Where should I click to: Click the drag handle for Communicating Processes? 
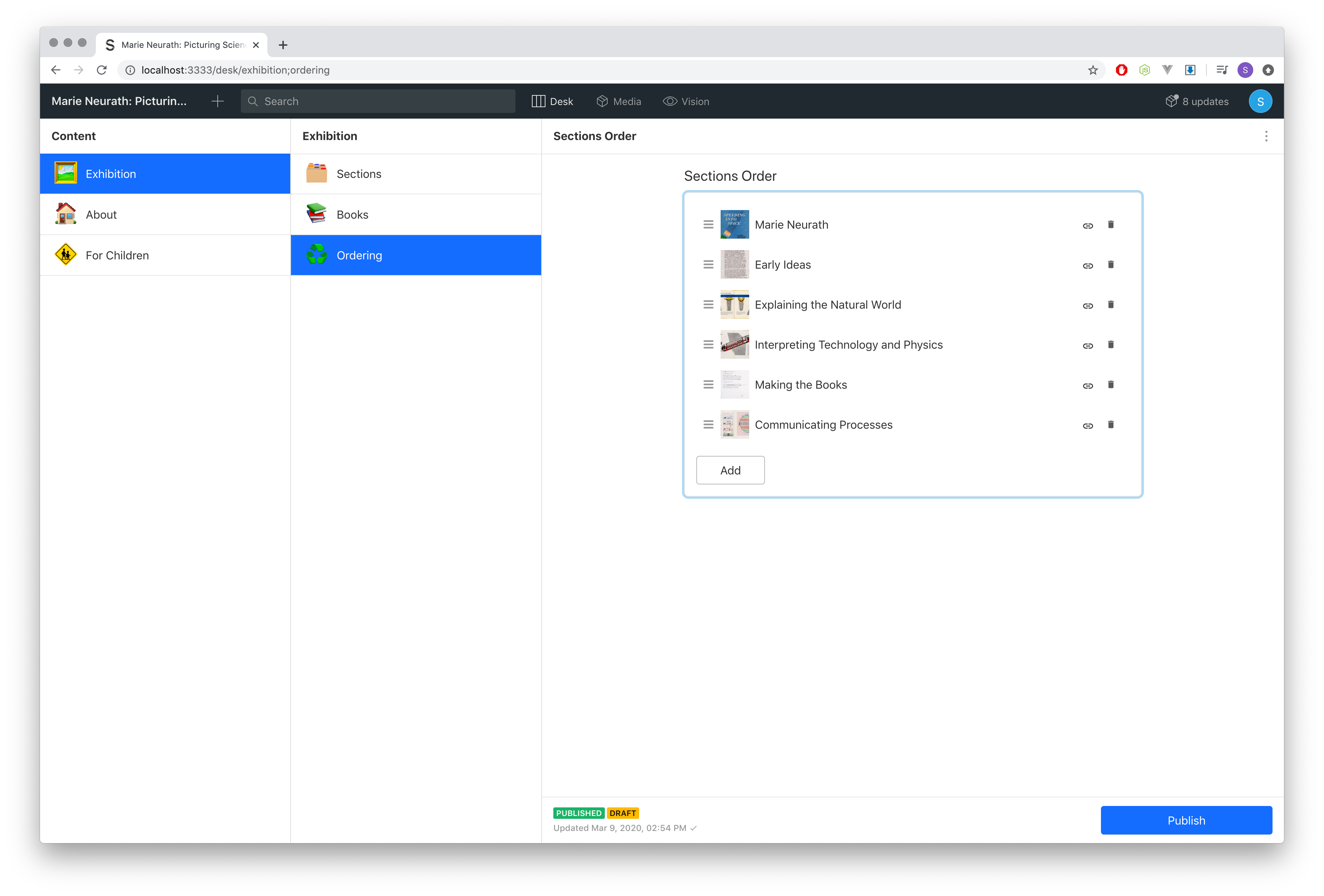click(708, 425)
